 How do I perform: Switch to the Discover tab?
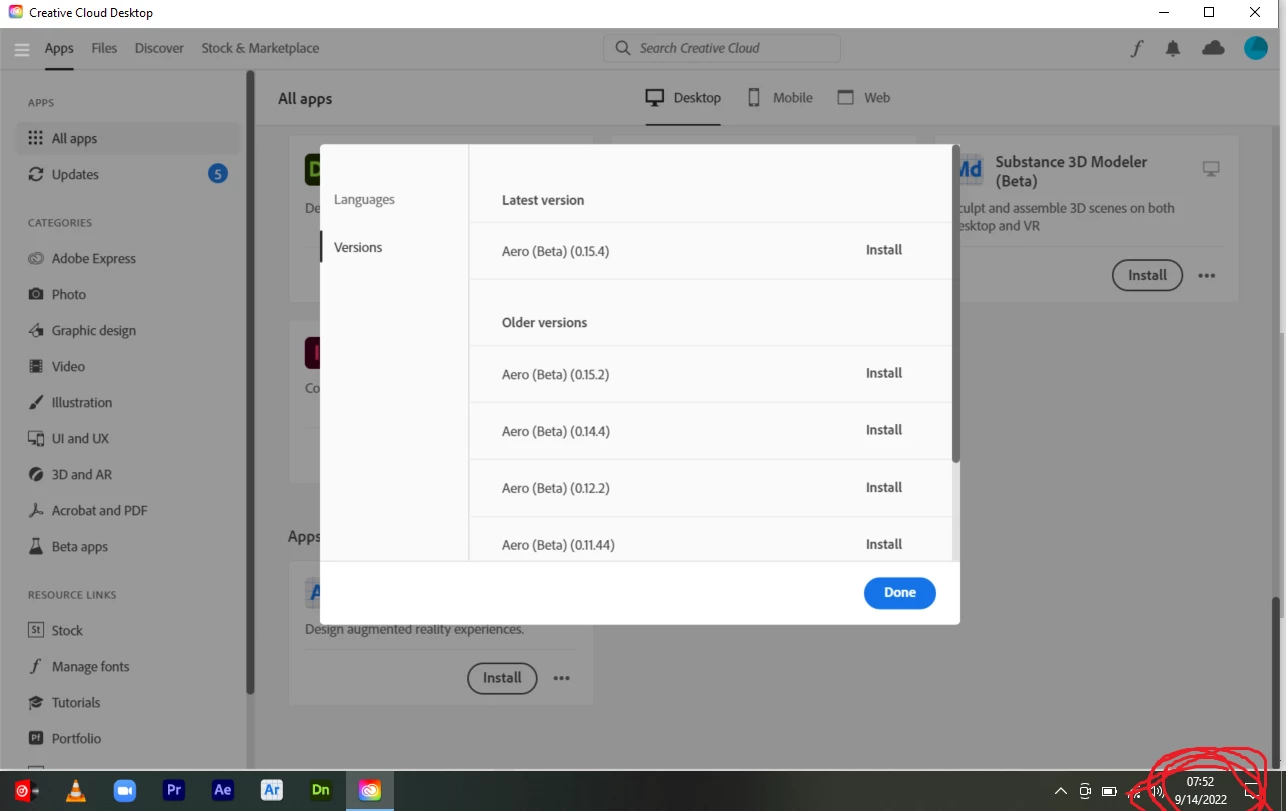click(159, 48)
